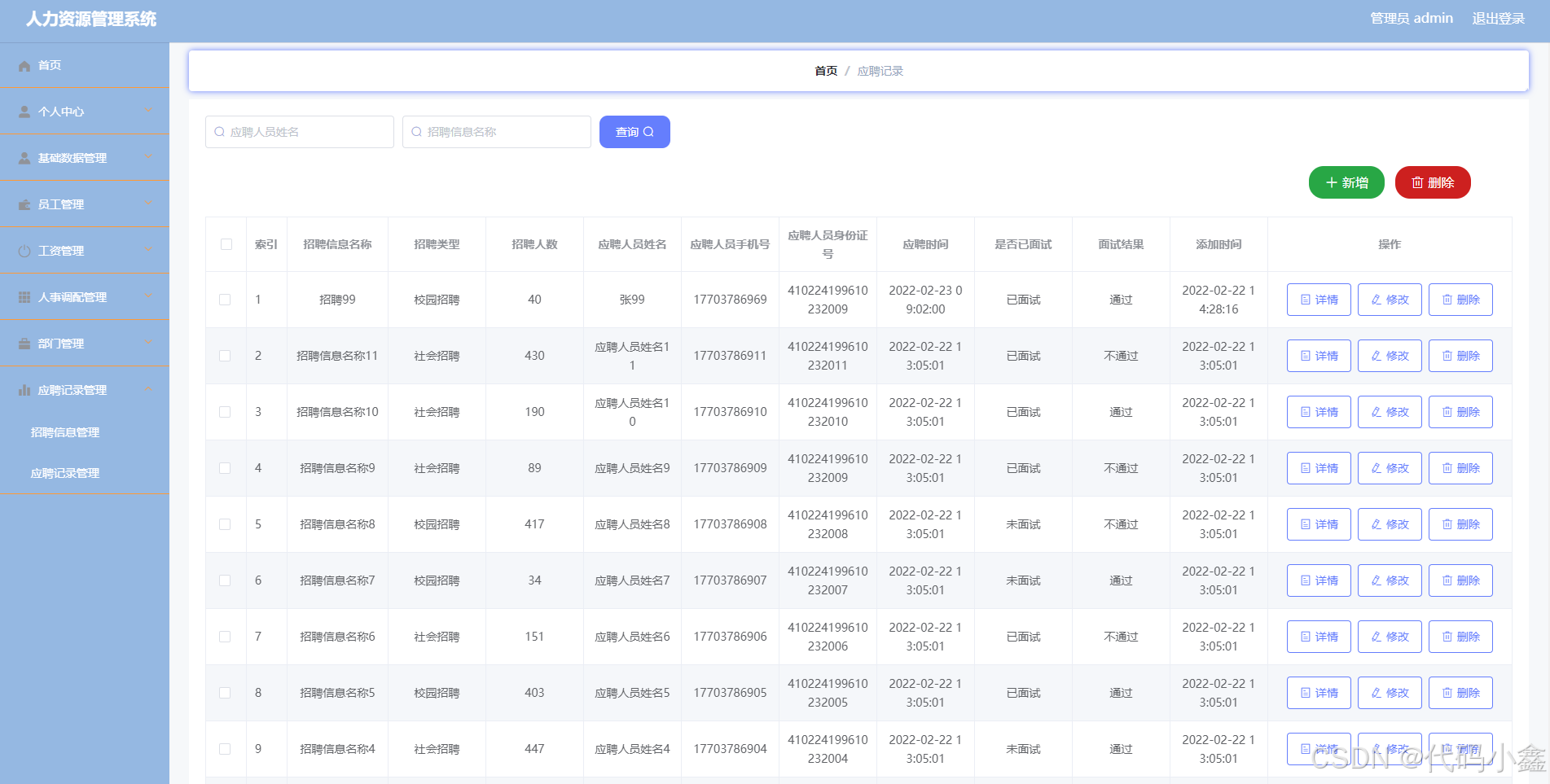Click the 修改 pencil icon in the 招聘信息名称5 row
The width and height of the screenshot is (1550, 784).
coord(1377,693)
